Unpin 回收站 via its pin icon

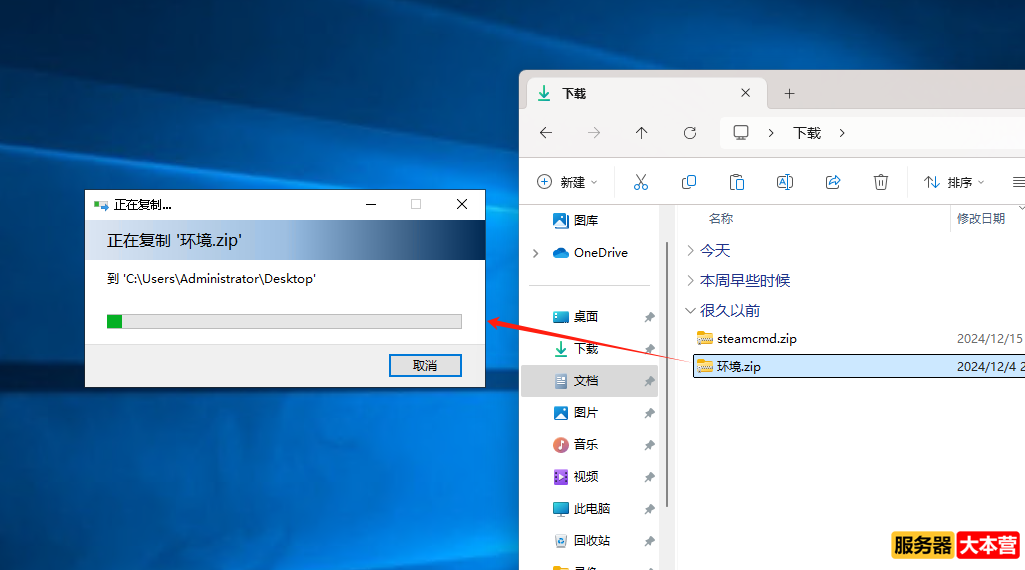pyautogui.click(x=649, y=541)
